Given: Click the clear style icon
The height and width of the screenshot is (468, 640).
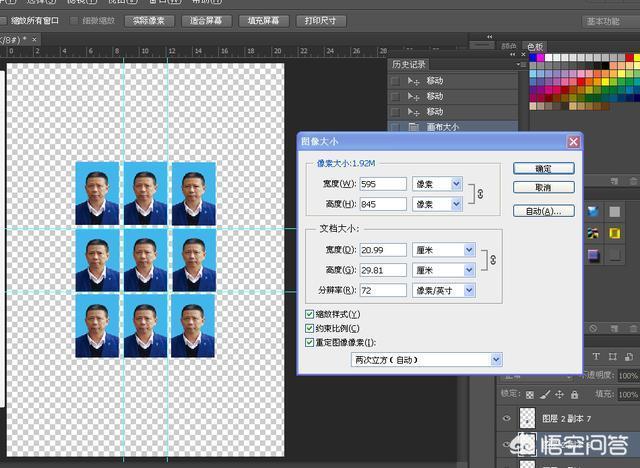Looking at the screenshot, I should click(x=593, y=328).
